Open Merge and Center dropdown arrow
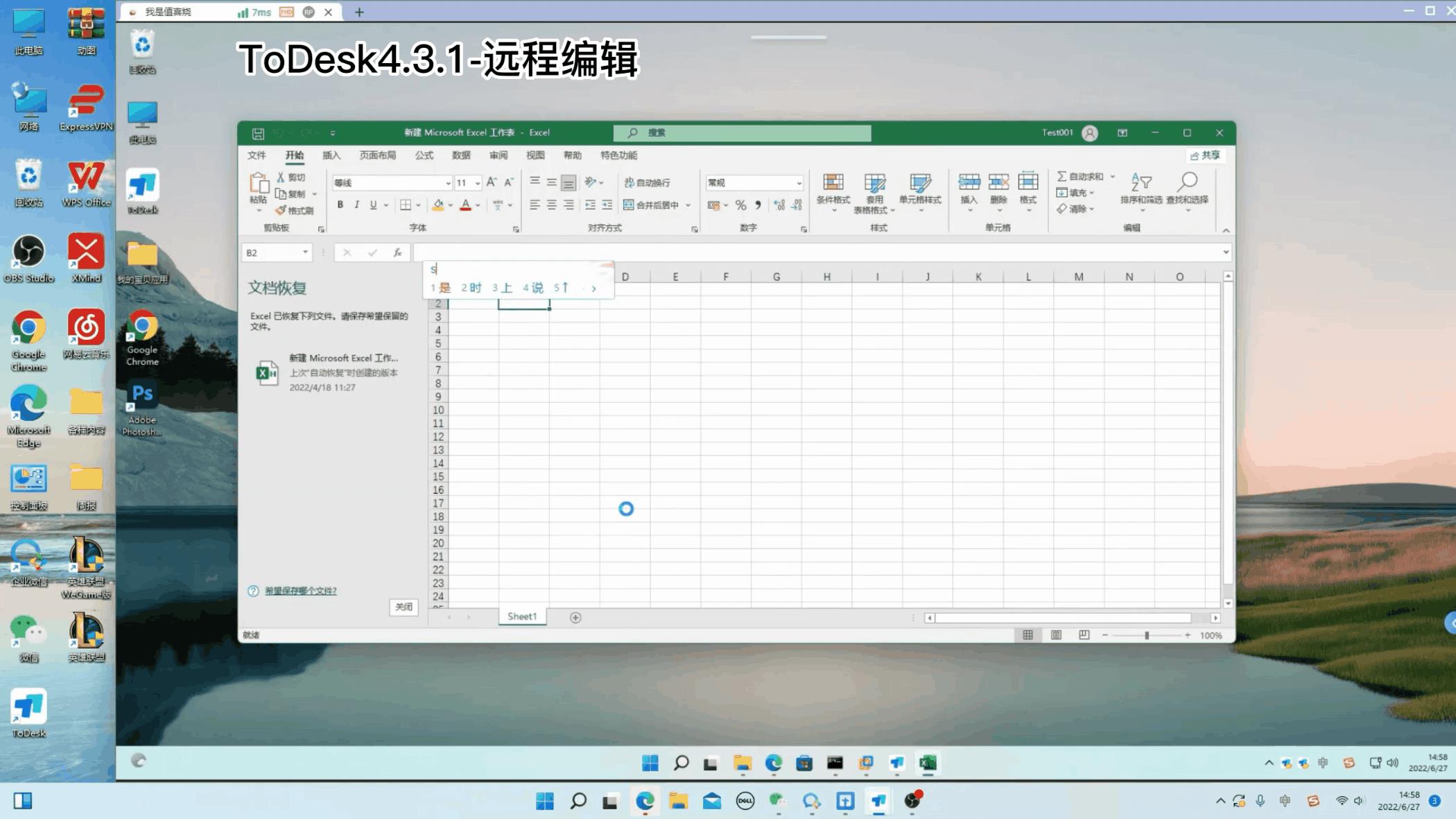This screenshot has height=819, width=1456. click(x=688, y=205)
